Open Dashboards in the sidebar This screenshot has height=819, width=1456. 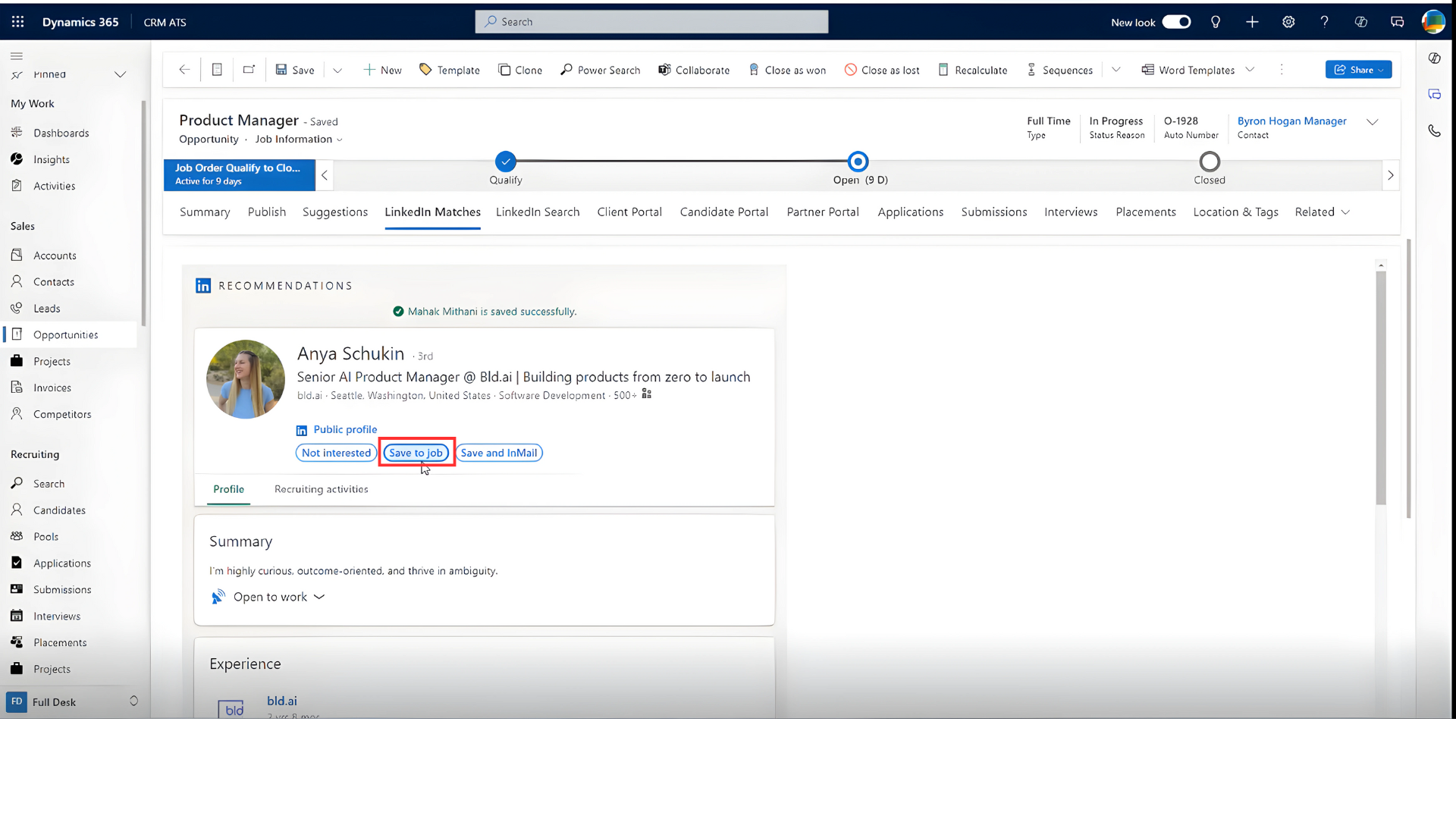[x=61, y=133]
